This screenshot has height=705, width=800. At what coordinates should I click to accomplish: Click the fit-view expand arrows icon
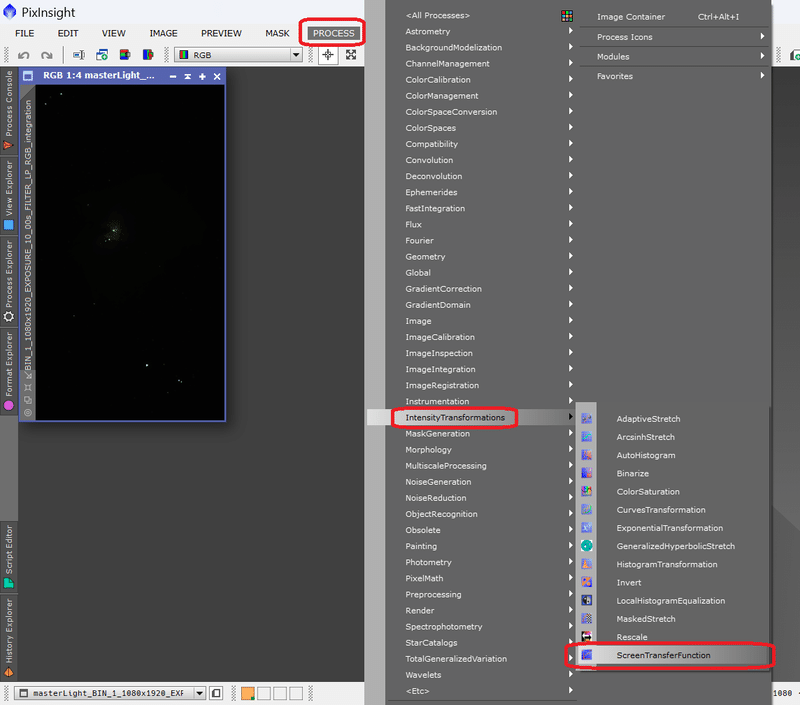(351, 55)
